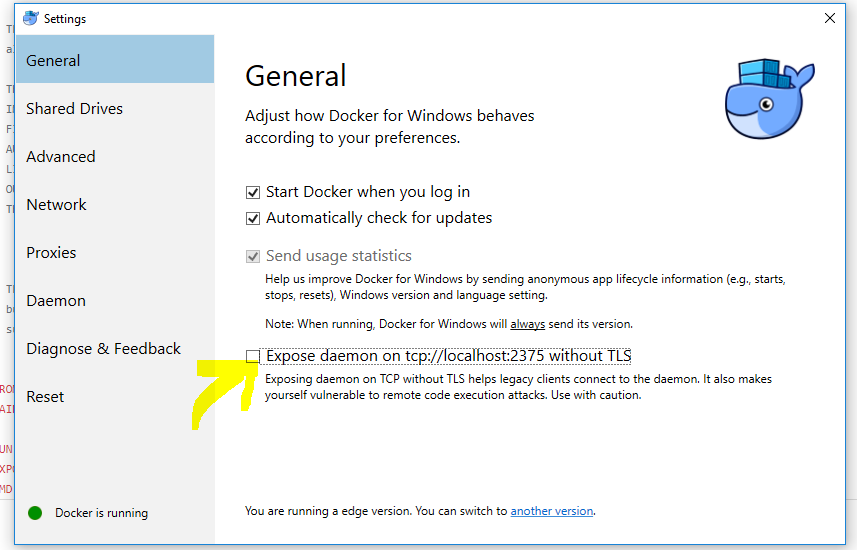Enable Expose daemon on tcp://localhost:2375 checkbox

point(253,356)
